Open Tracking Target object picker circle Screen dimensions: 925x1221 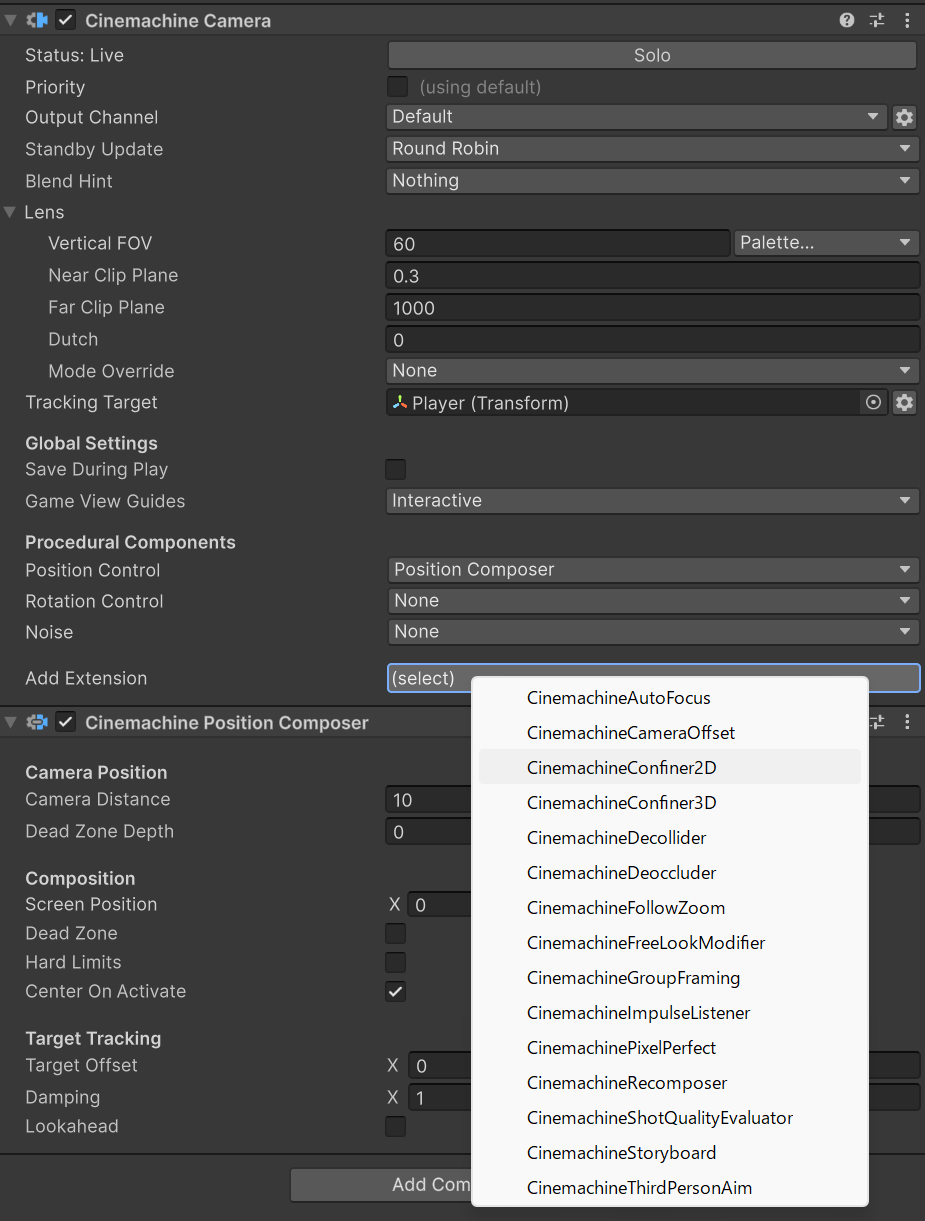point(873,403)
